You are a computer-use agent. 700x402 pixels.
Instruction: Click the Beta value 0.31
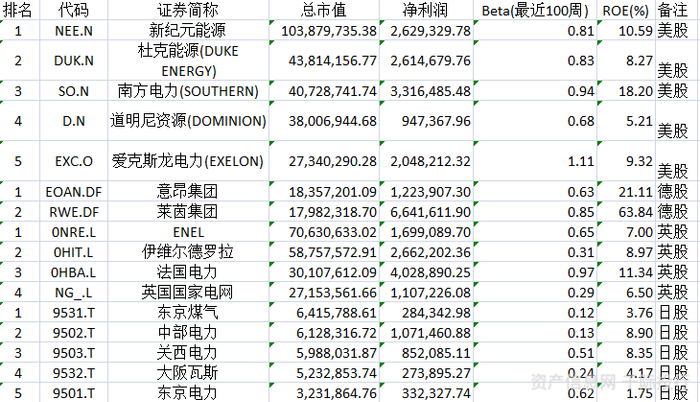pos(535,251)
